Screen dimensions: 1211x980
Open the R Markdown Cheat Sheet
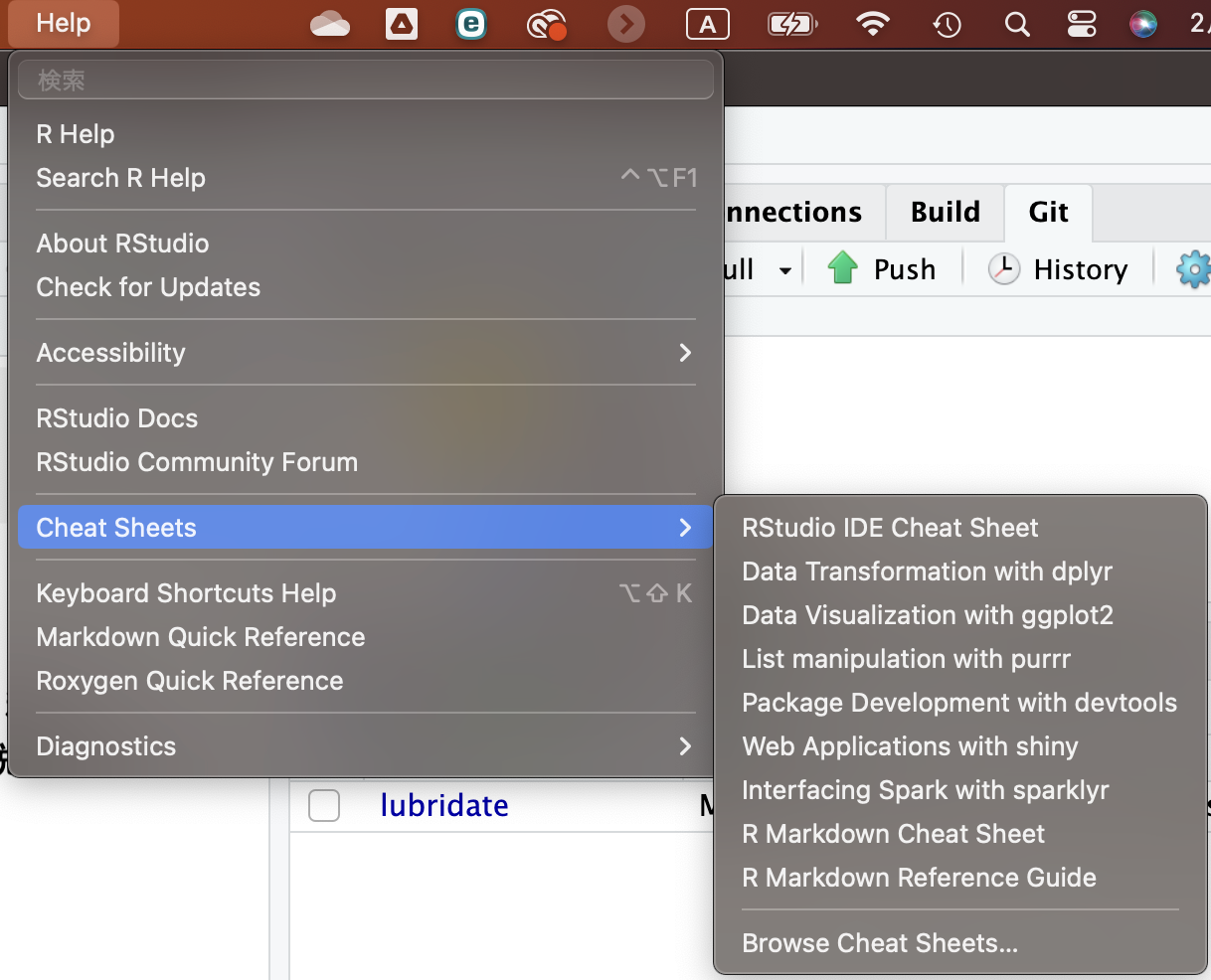pos(960,834)
